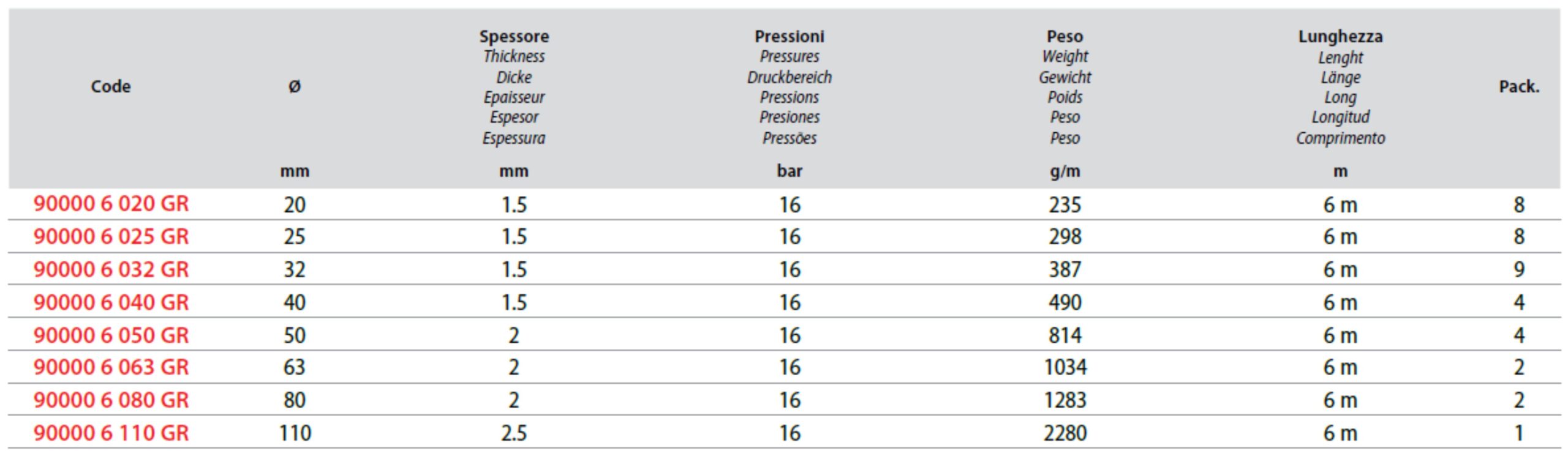Open code 90000 6 080 GR
Screen dimensions: 1568x467
(111, 400)
